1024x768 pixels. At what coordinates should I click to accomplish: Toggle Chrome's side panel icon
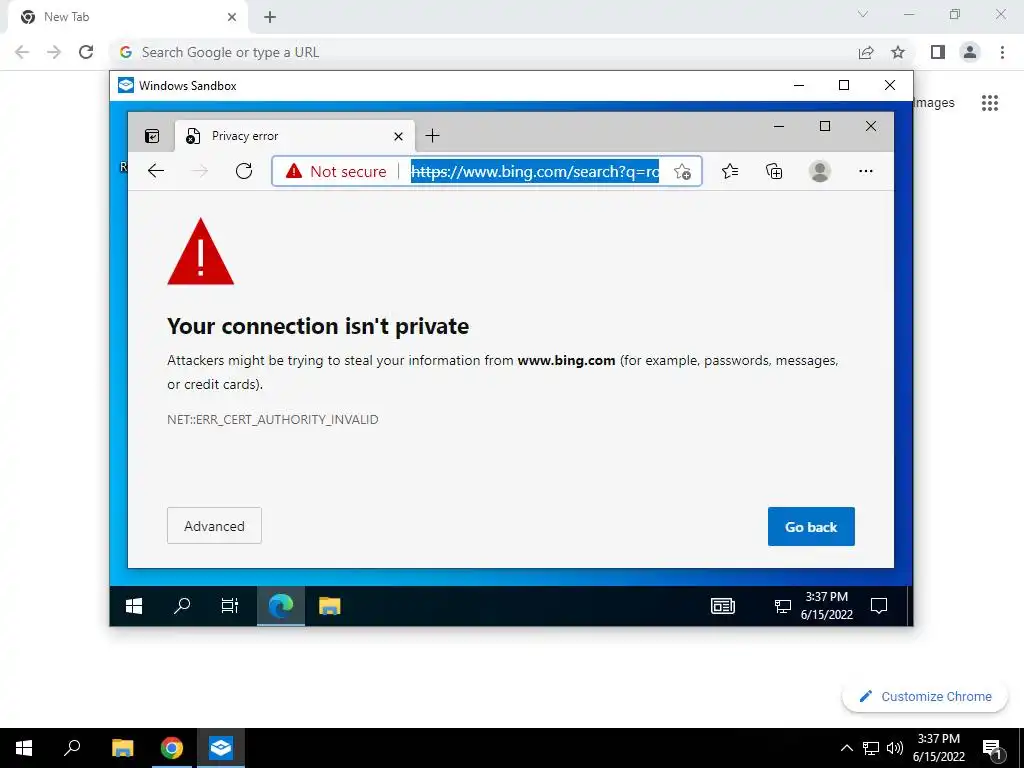click(938, 52)
